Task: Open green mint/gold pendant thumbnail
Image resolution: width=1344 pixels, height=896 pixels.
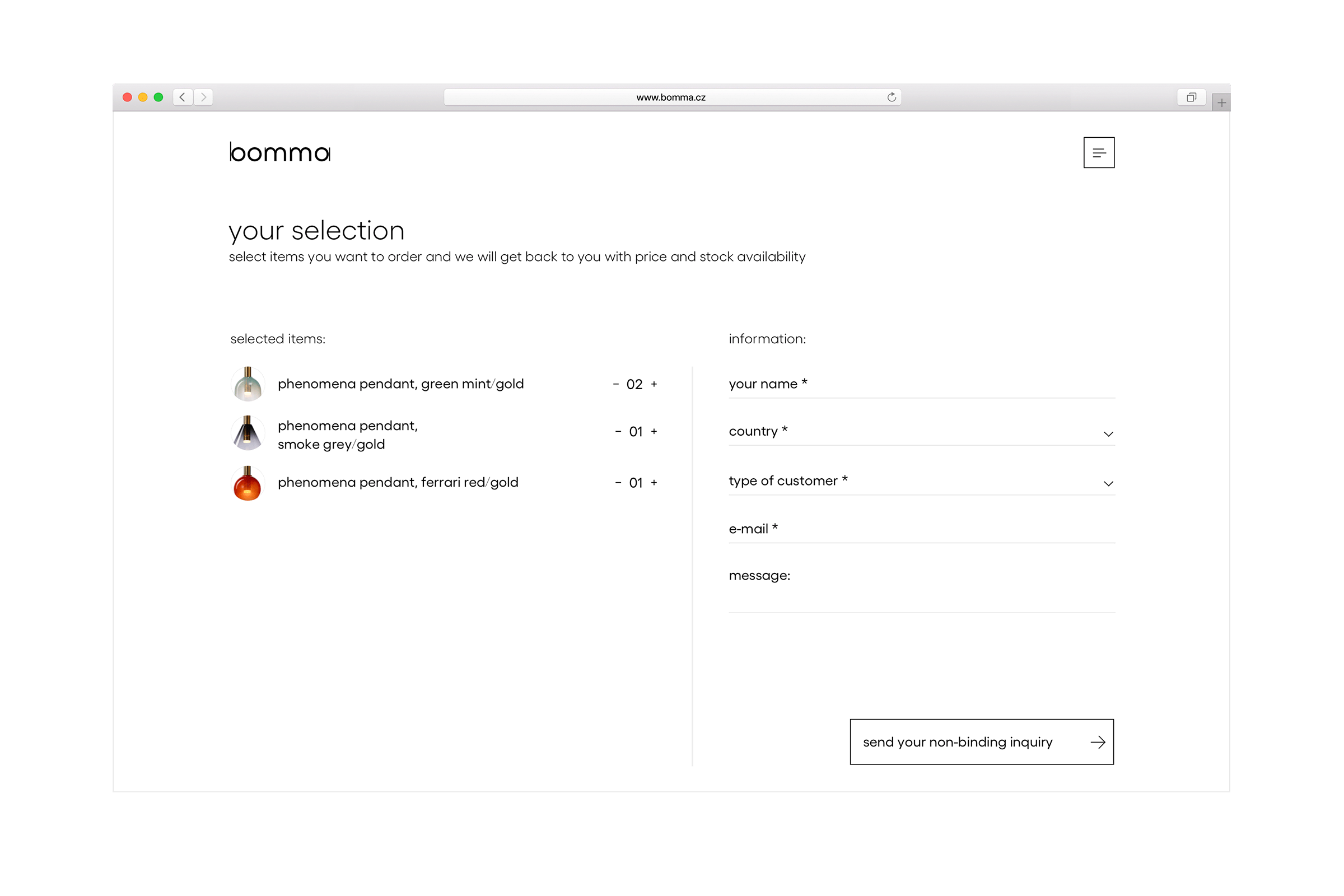Action: (x=248, y=384)
